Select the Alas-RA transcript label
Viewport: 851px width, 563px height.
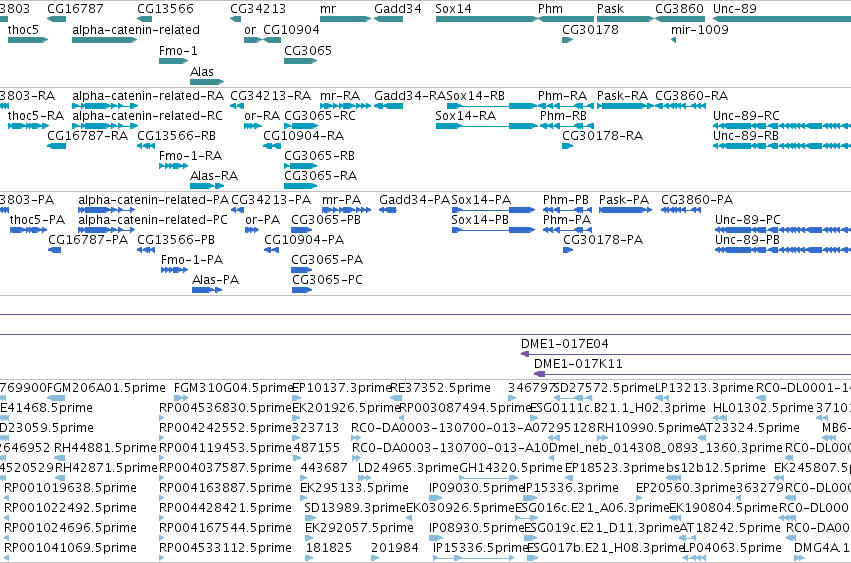tap(214, 176)
